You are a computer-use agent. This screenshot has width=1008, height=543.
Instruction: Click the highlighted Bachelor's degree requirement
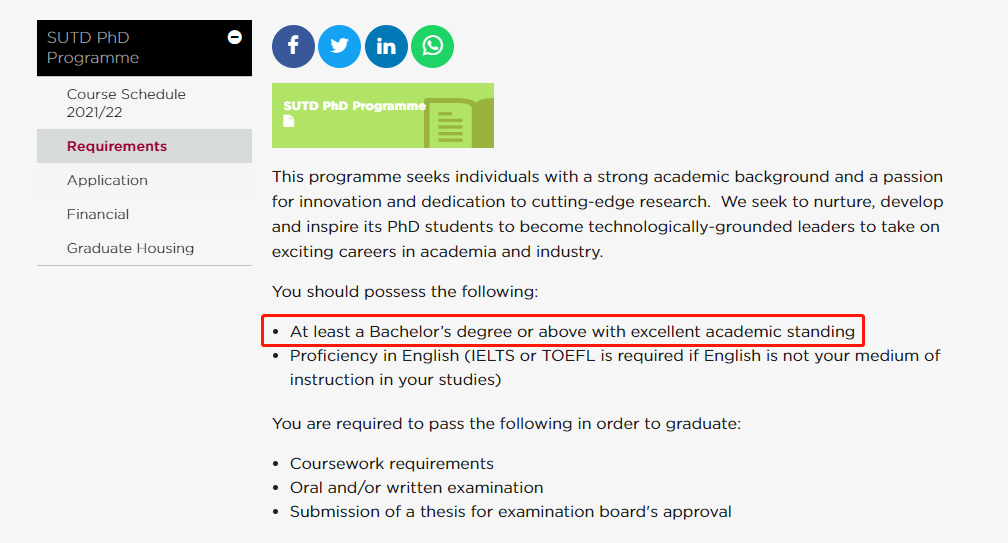tap(572, 332)
